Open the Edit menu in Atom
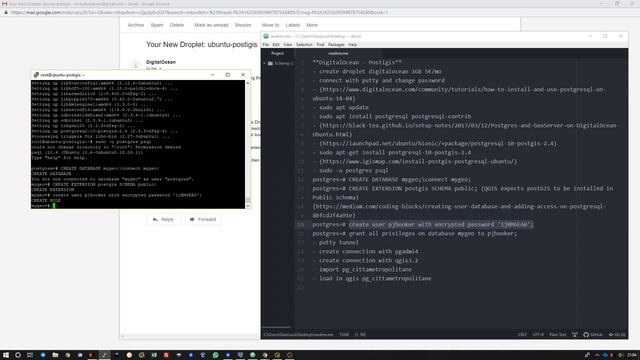The height and width of the screenshot is (360, 640). pos(276,44)
